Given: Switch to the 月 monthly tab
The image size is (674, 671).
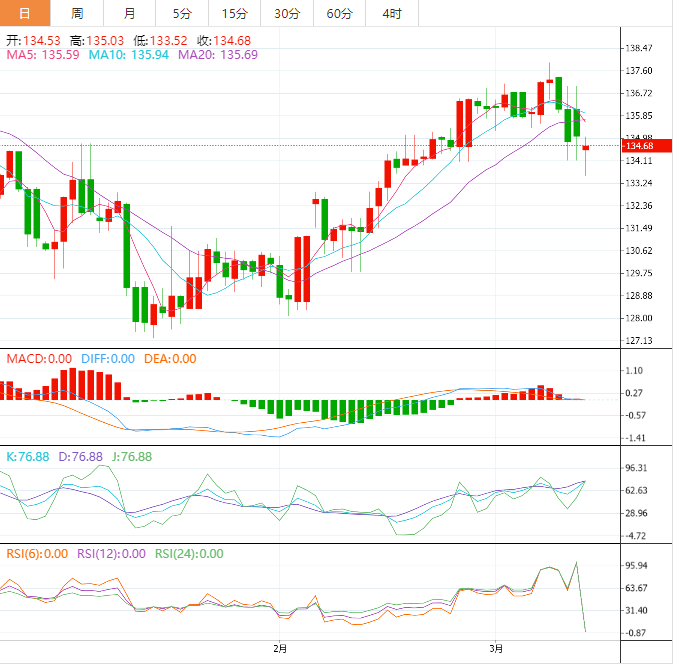Looking at the screenshot, I should (129, 13).
